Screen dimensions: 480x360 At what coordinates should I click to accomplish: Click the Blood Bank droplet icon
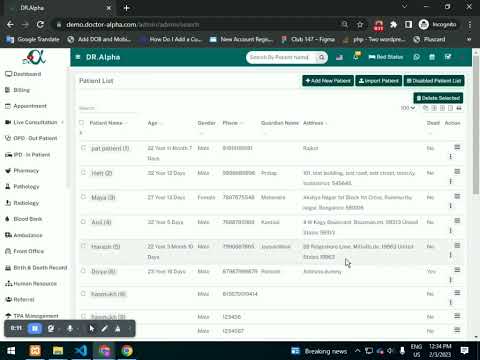(x=8, y=219)
